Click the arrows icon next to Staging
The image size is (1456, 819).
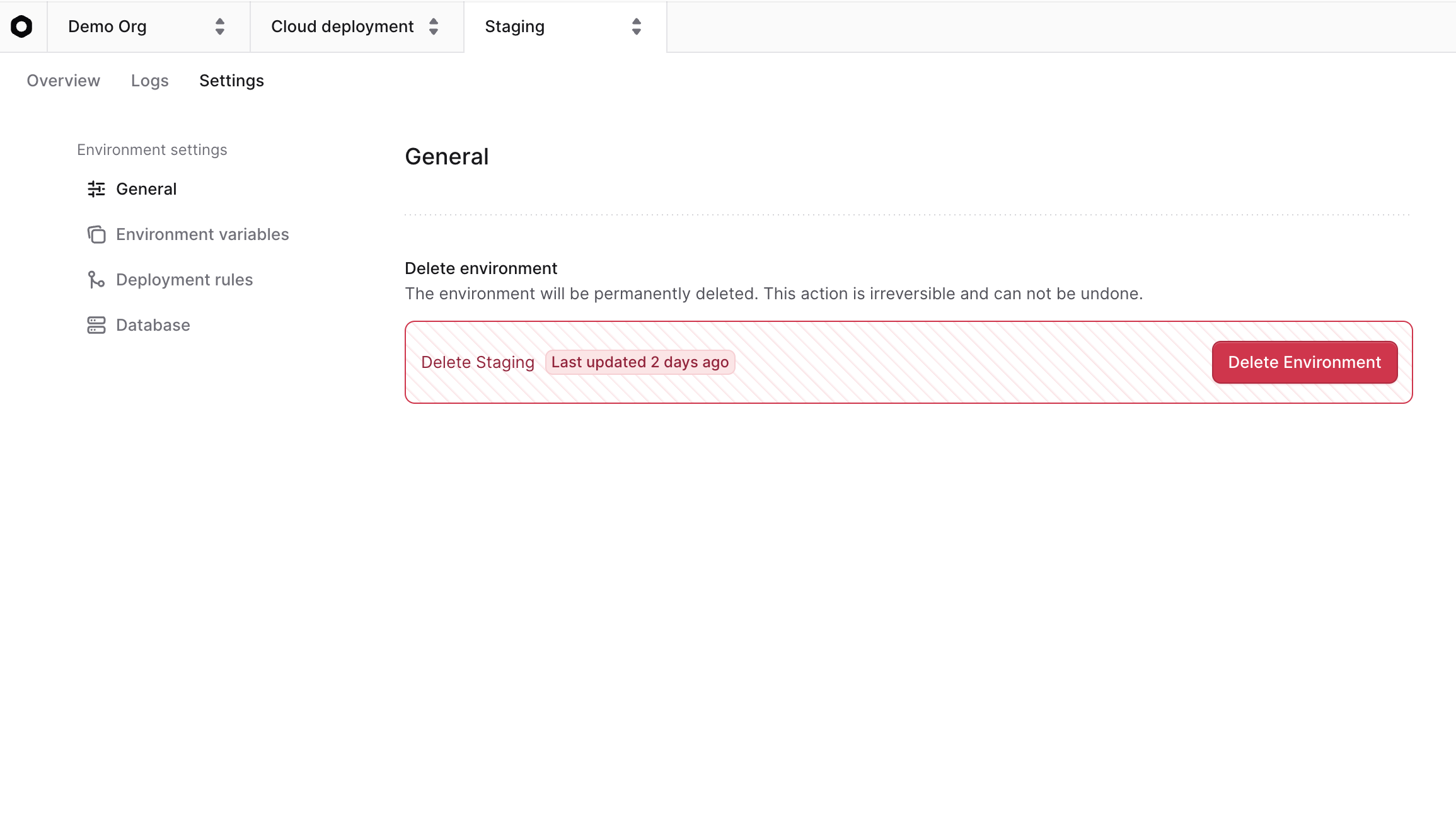coord(637,26)
